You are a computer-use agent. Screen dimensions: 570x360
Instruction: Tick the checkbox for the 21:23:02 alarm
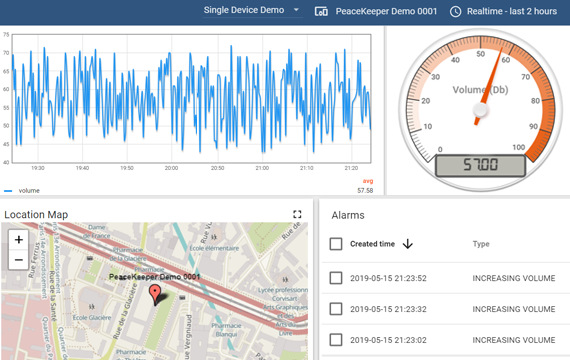click(x=336, y=340)
